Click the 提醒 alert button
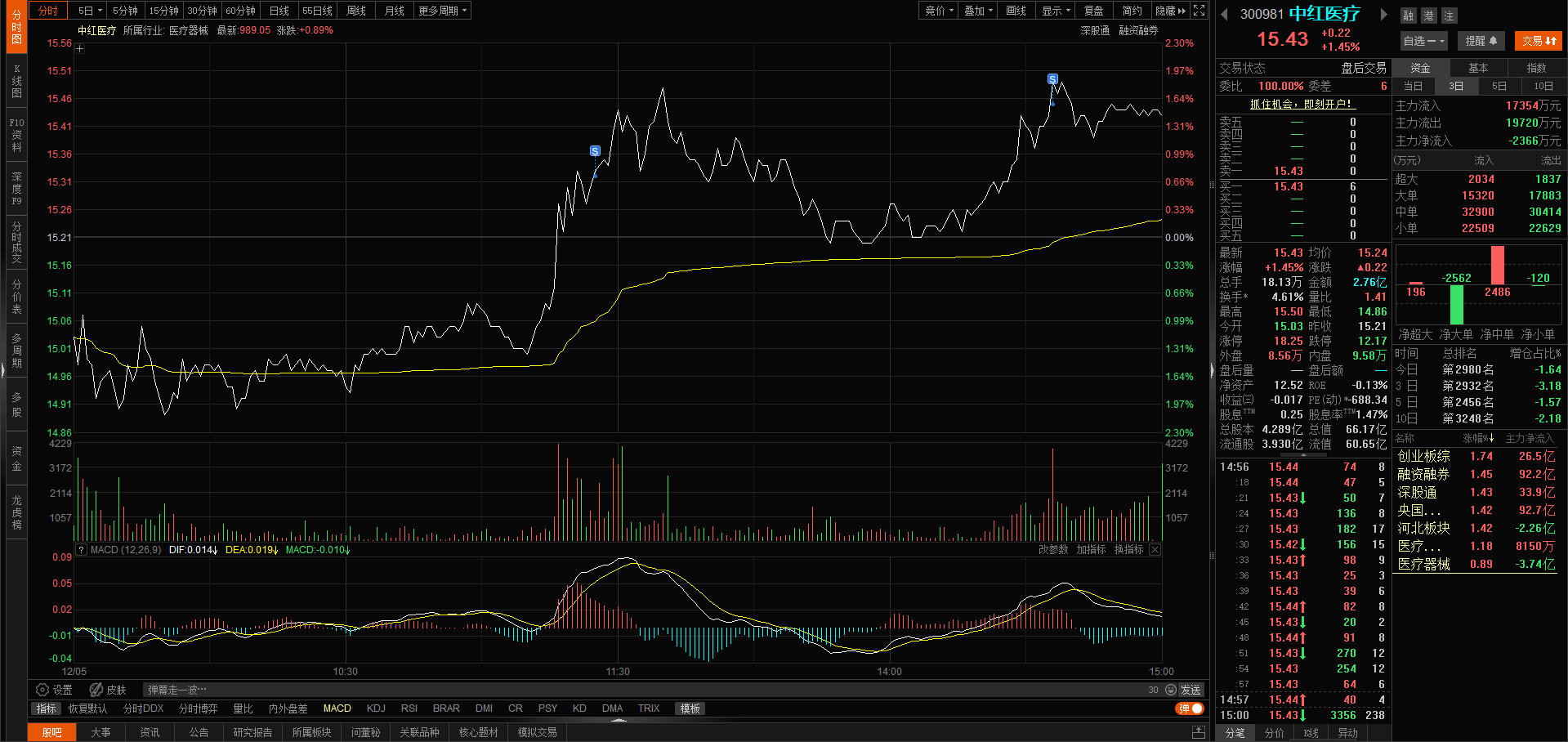1568x742 pixels. click(1481, 41)
